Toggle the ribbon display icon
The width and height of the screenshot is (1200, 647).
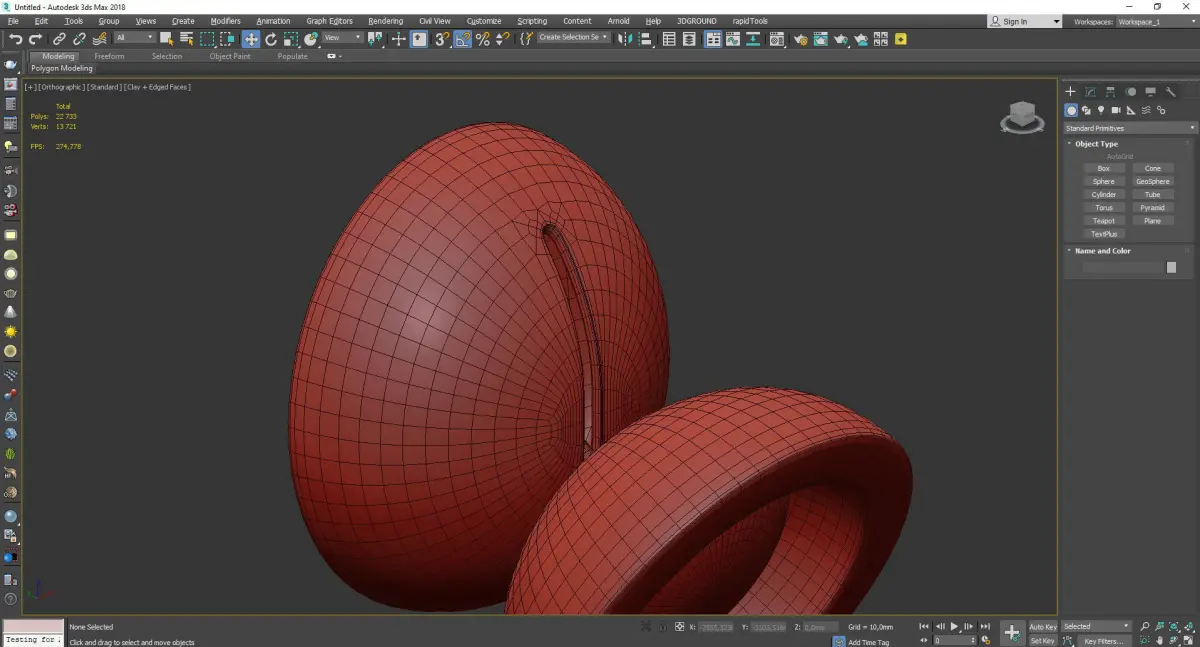click(x=712, y=39)
